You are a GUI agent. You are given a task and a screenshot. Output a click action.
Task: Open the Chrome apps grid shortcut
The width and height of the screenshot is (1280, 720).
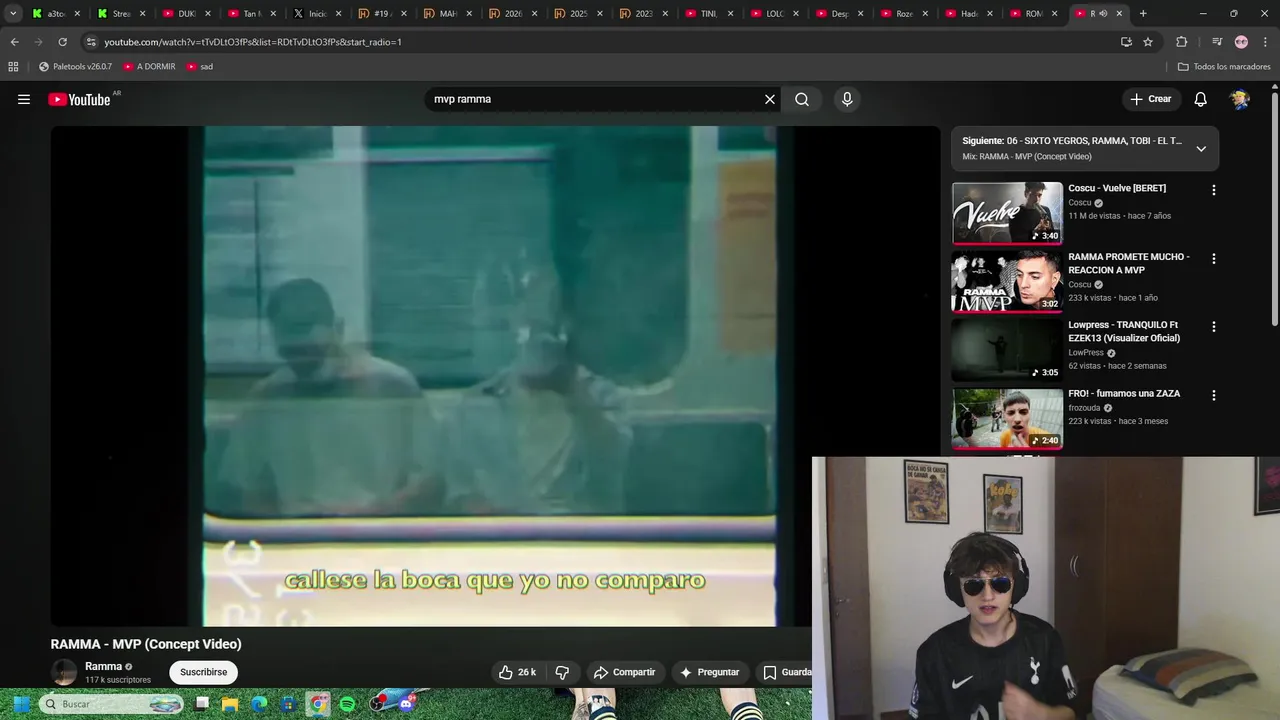[13, 66]
